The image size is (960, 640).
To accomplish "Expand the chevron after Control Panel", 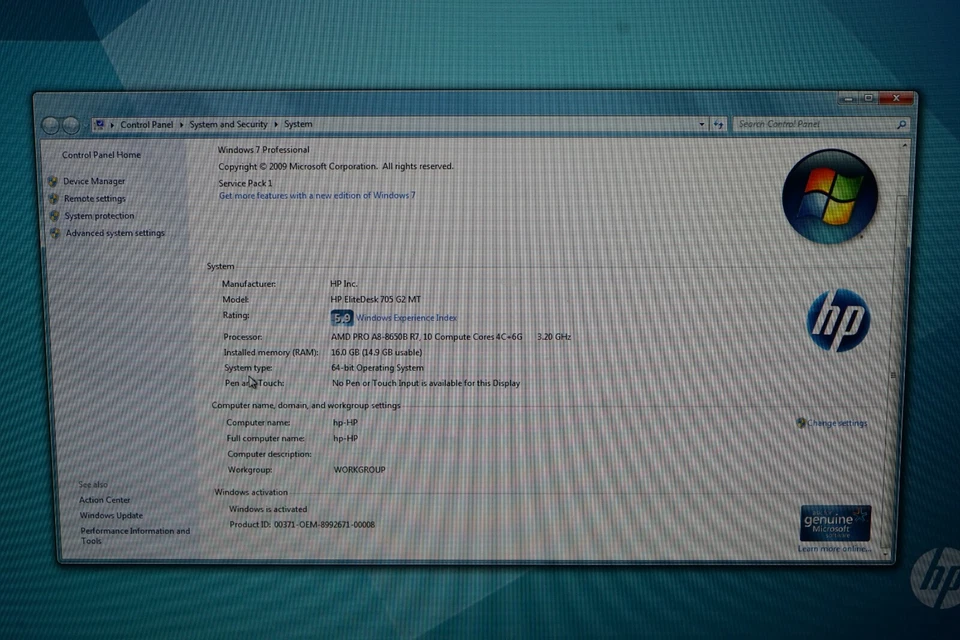I will pyautogui.click(x=183, y=124).
